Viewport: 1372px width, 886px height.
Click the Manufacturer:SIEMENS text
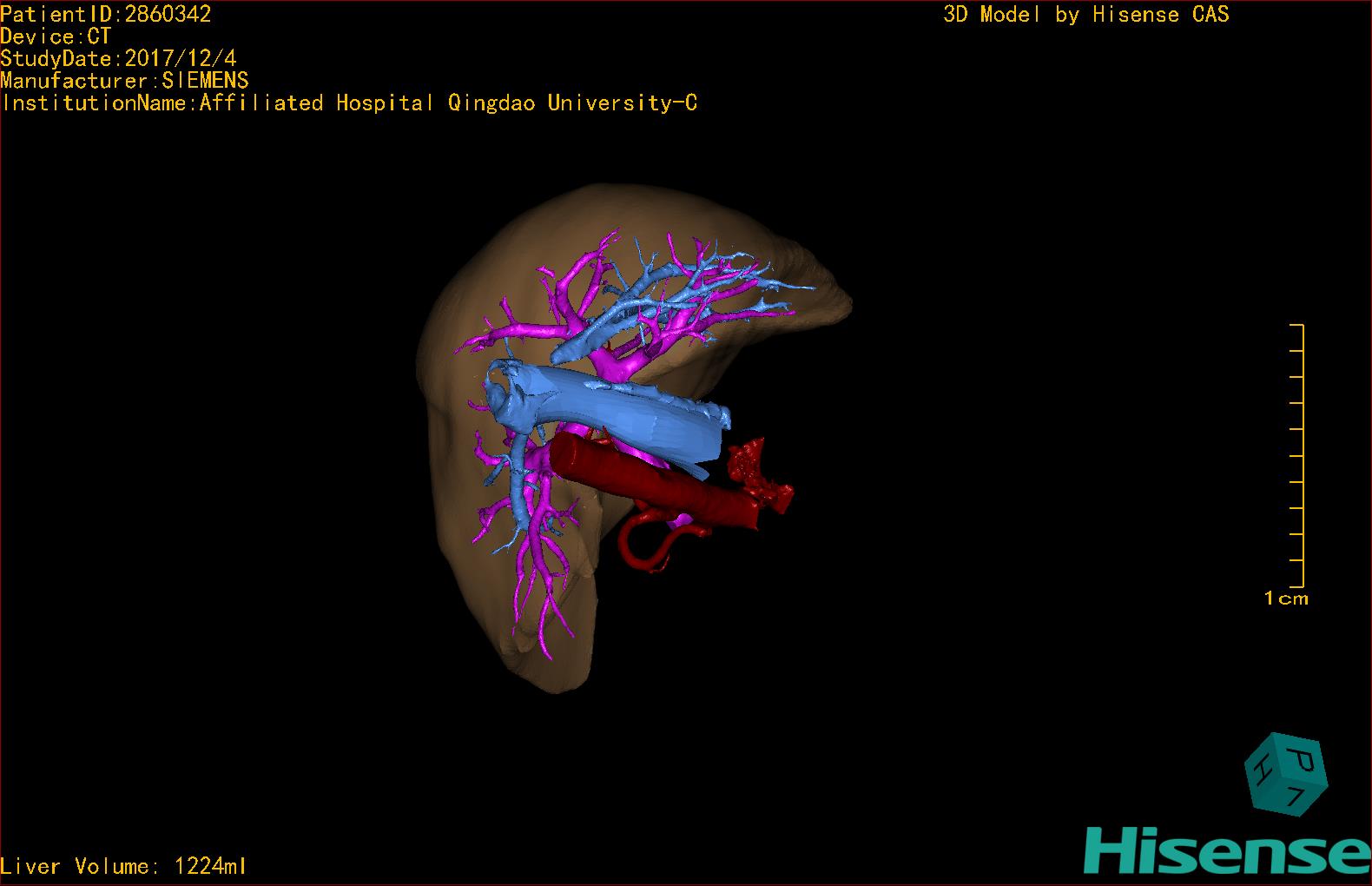124,81
